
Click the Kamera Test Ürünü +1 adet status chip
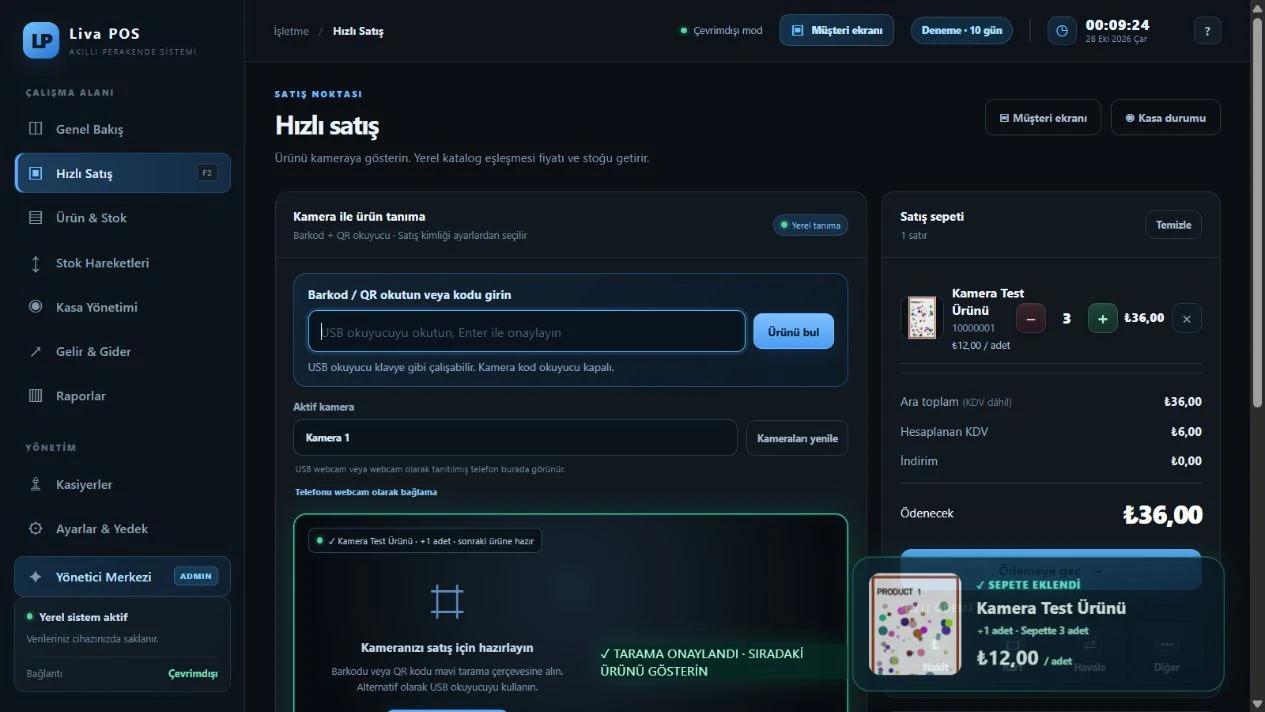(x=425, y=541)
